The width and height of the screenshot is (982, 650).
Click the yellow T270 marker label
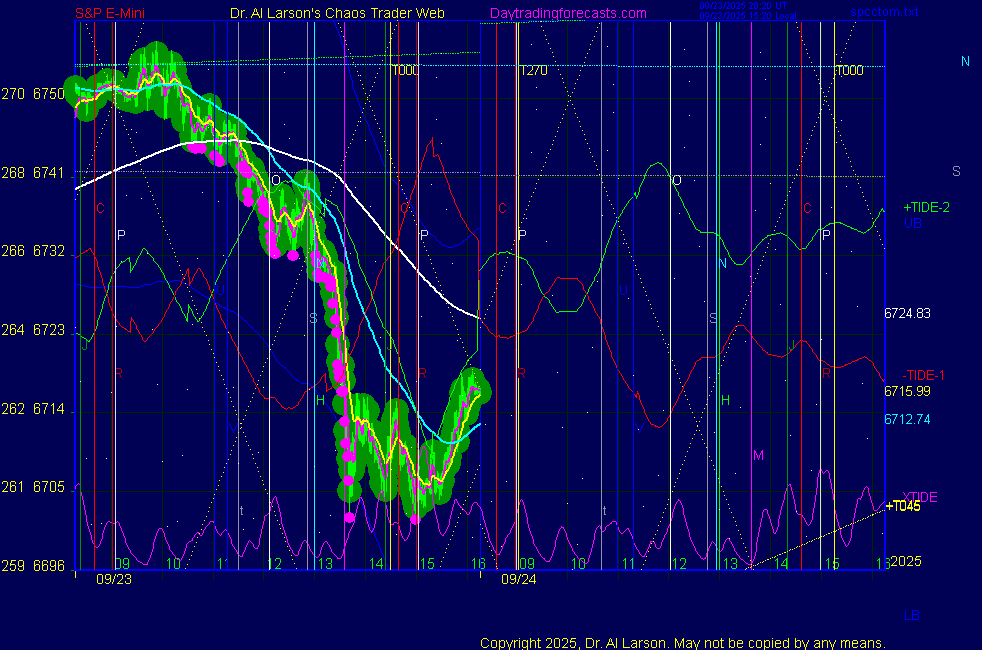tap(533, 71)
